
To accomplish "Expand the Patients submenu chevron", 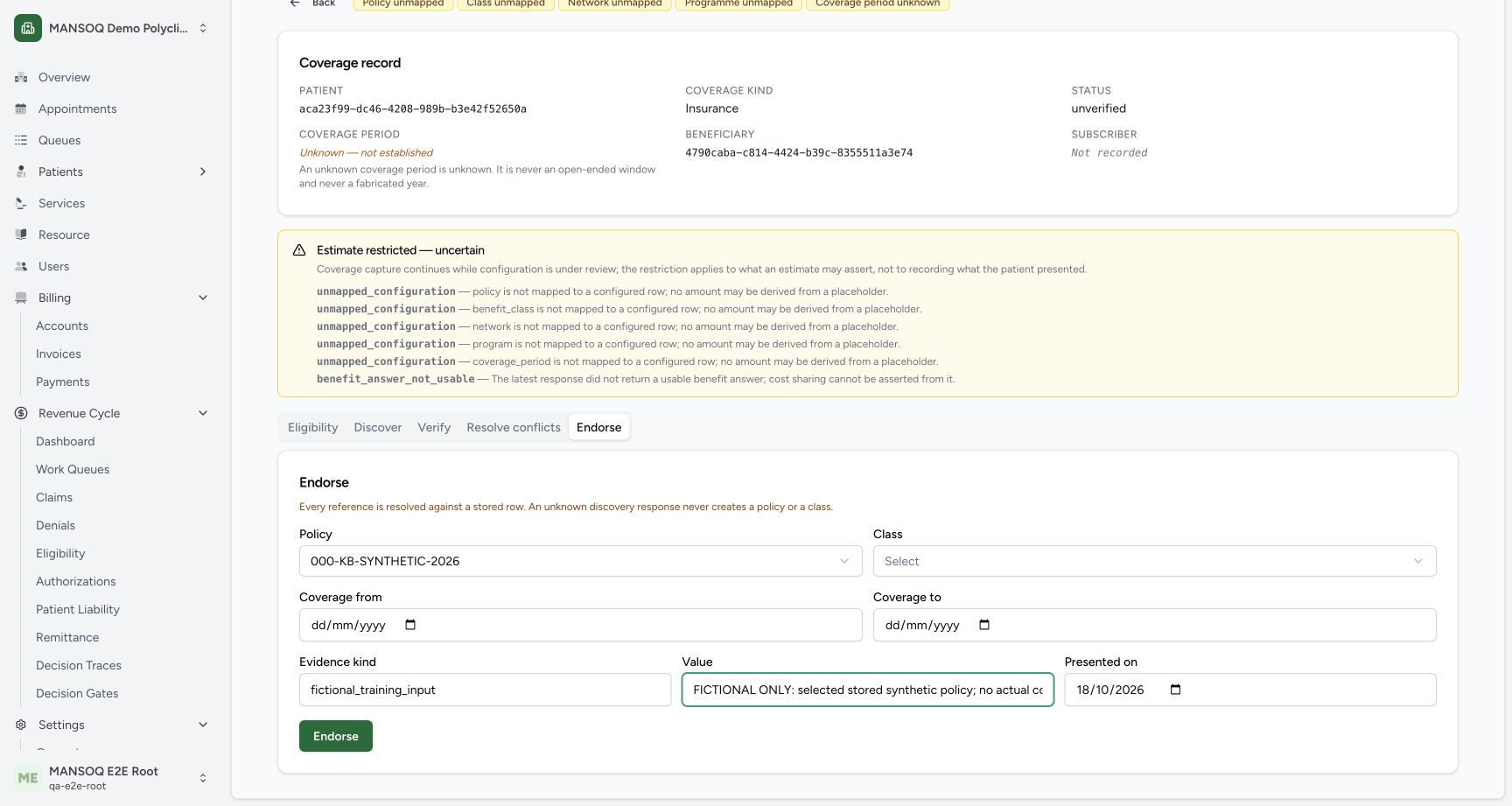I will (x=203, y=172).
